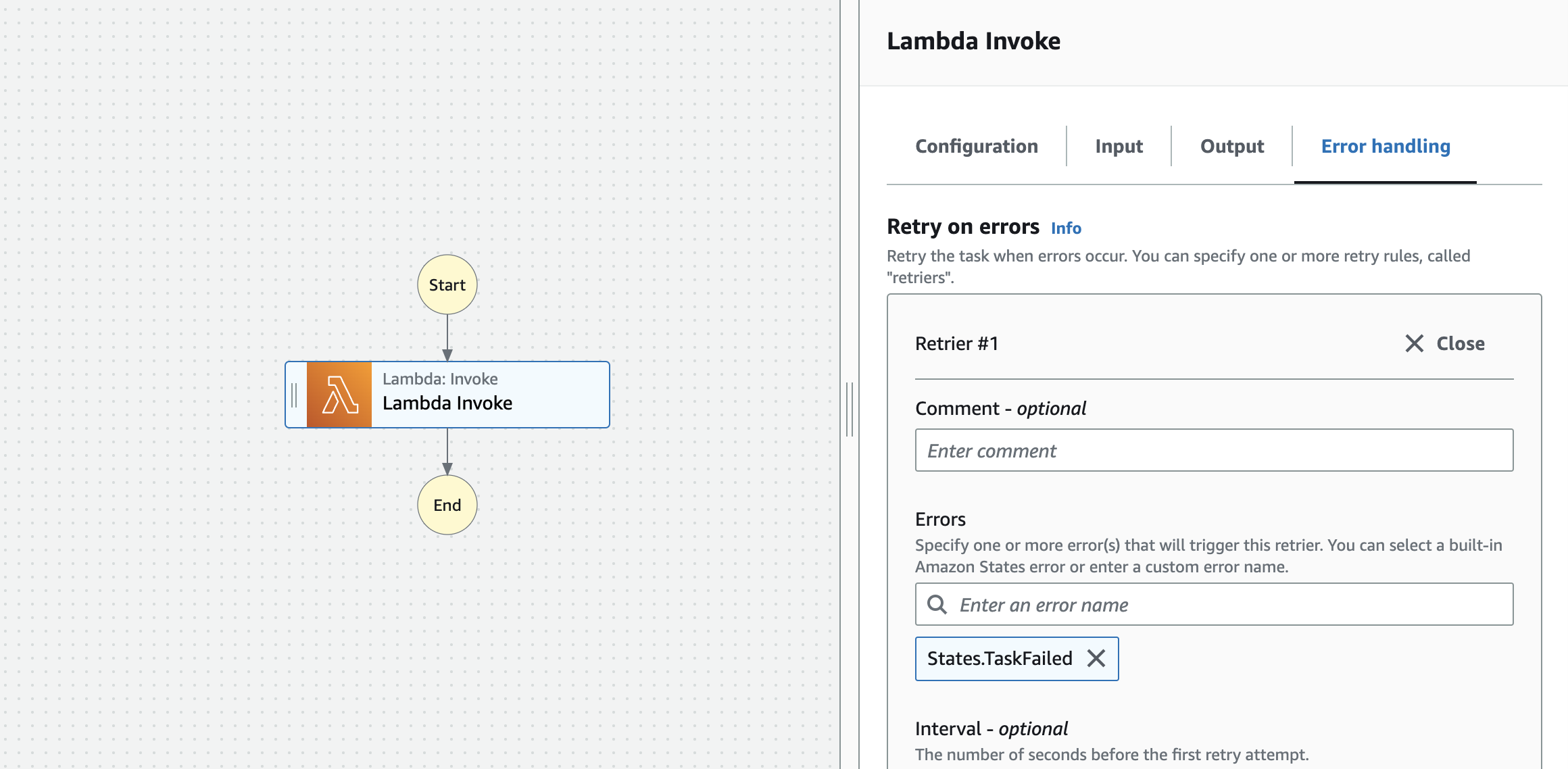Click the X icon beside Close
Screen dimensions: 1568x769
pyautogui.click(x=1414, y=343)
